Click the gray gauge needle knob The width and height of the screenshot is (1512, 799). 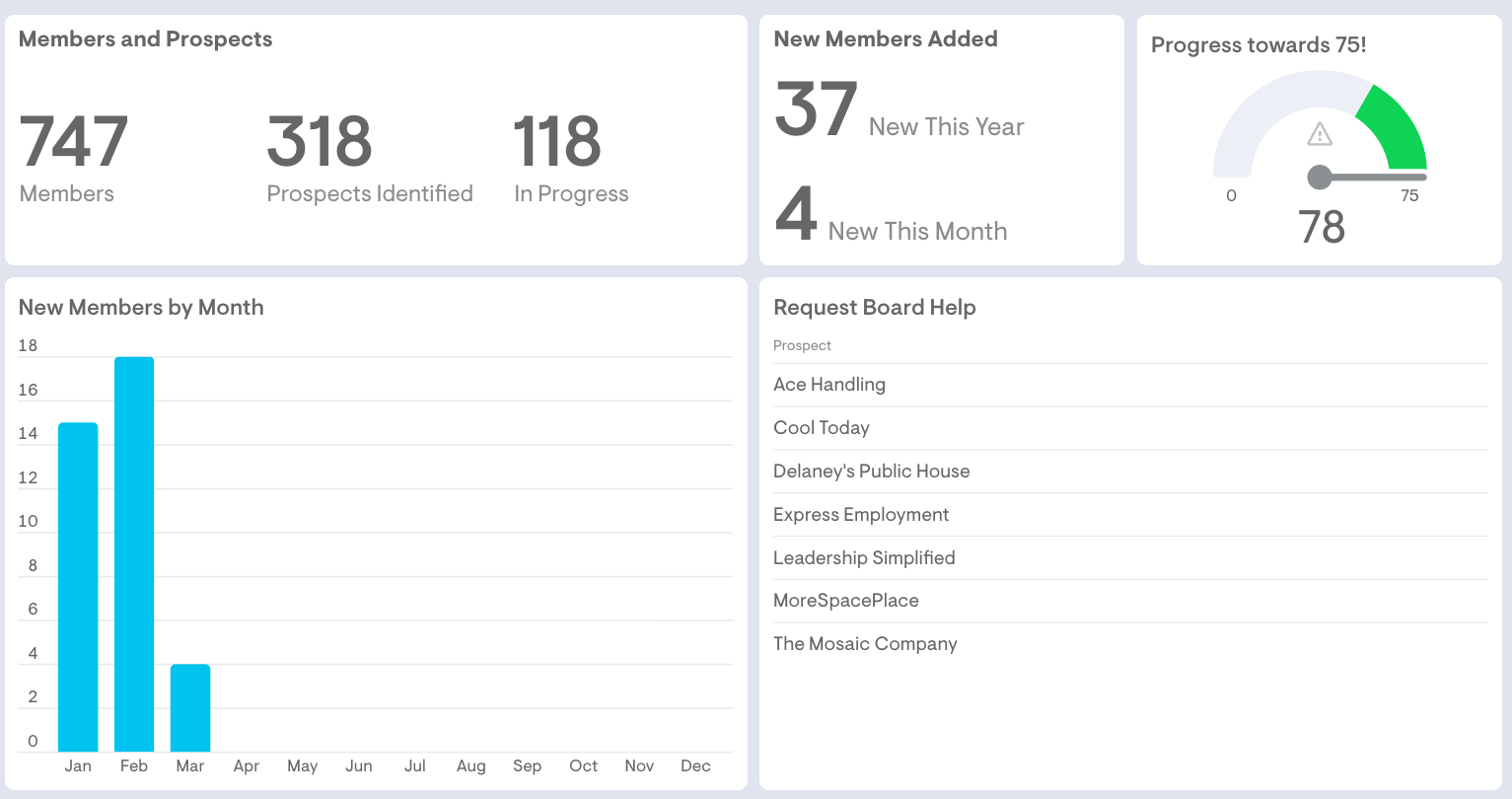point(1320,178)
